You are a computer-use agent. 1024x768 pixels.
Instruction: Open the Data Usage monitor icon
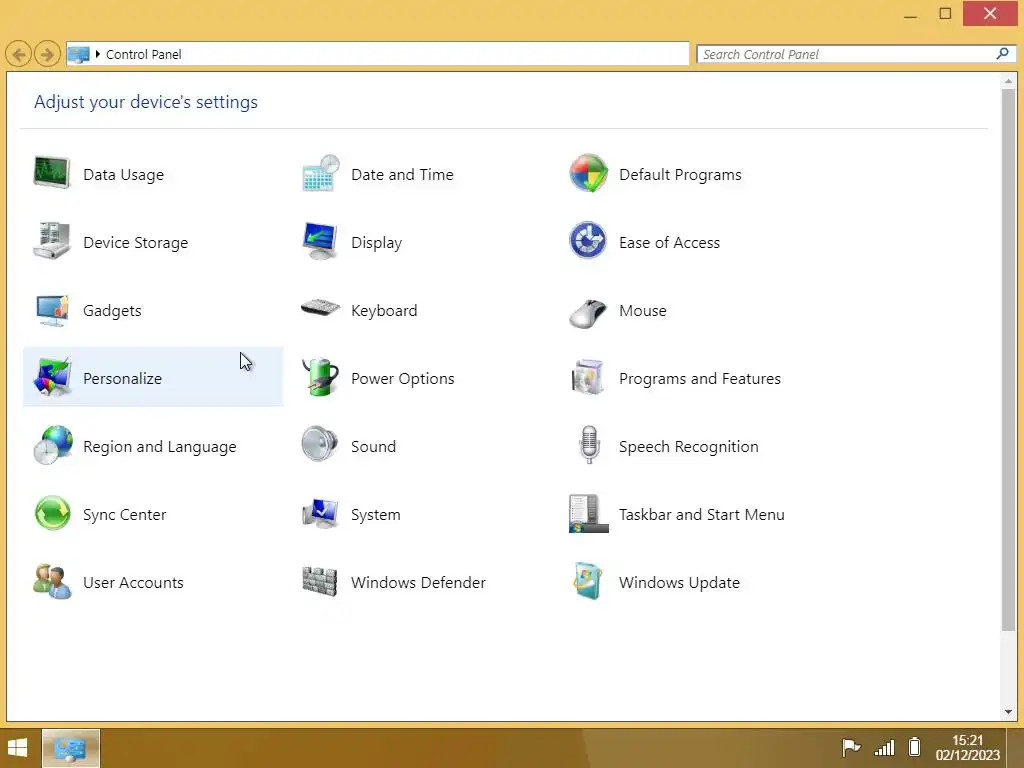tap(52, 173)
